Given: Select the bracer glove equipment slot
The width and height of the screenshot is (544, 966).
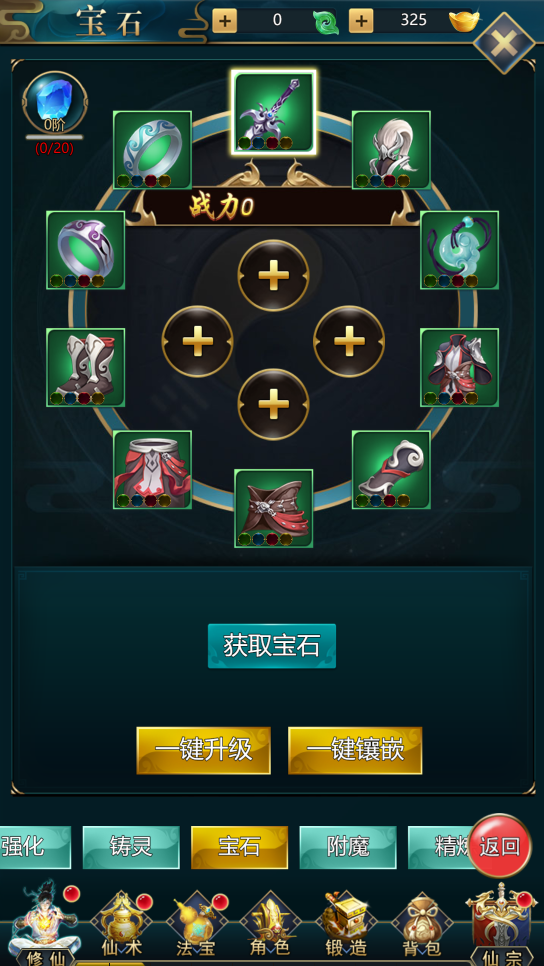Looking at the screenshot, I should (391, 469).
